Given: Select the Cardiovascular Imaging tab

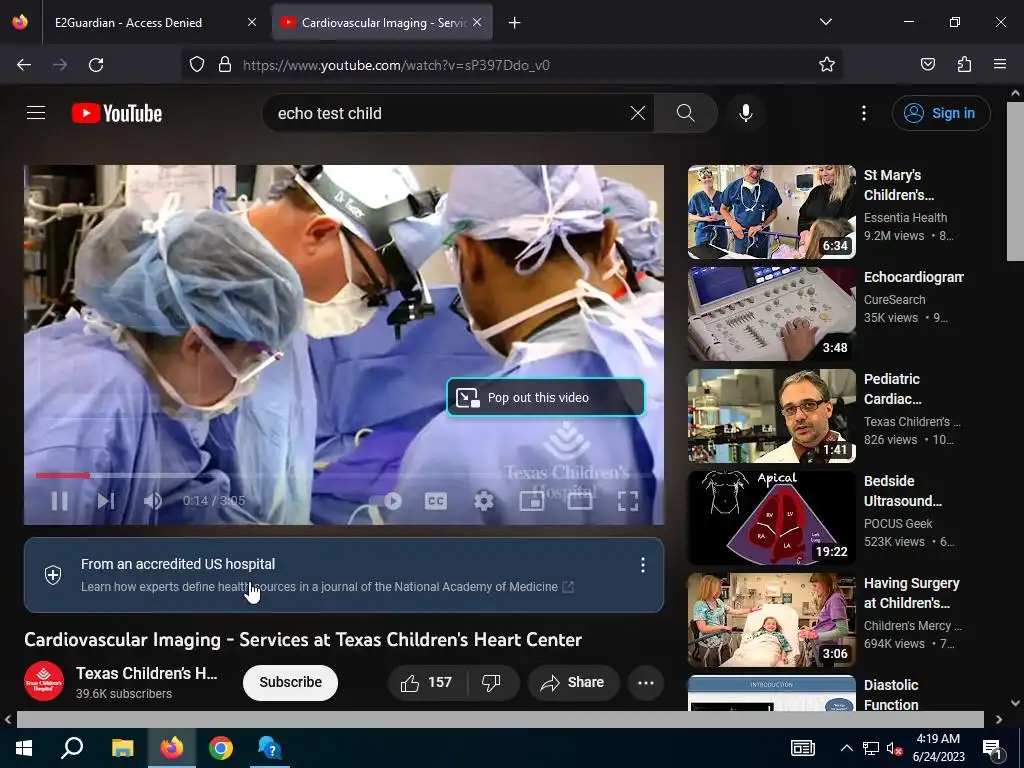Looking at the screenshot, I should point(382,23).
